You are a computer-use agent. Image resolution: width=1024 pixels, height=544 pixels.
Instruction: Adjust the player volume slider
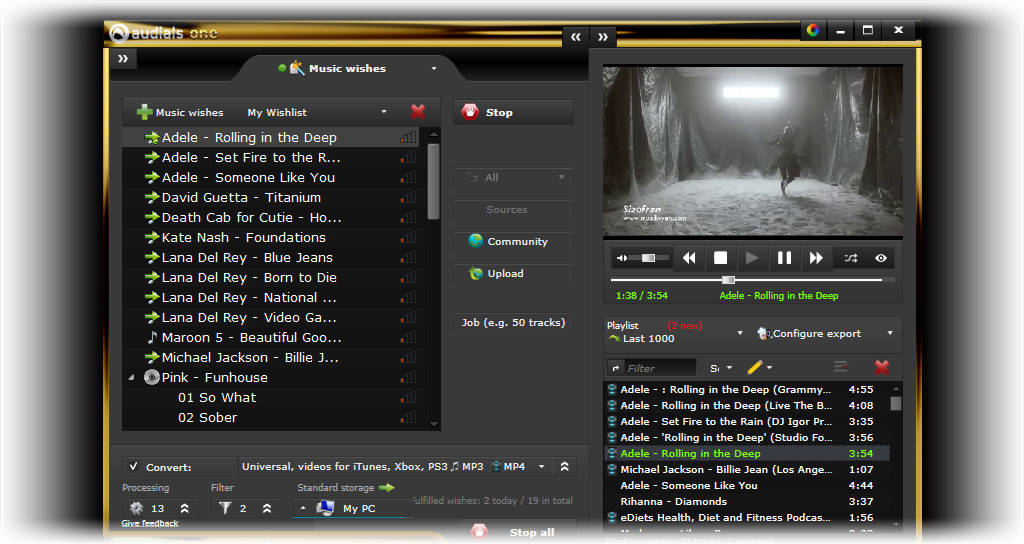pyautogui.click(x=648, y=258)
